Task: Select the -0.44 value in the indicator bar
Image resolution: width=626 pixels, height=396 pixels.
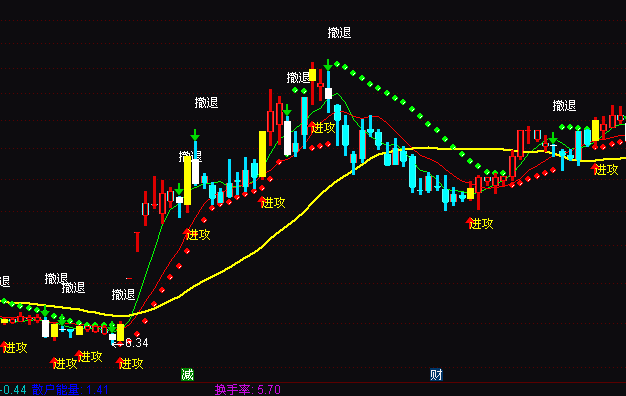Action: (13, 390)
